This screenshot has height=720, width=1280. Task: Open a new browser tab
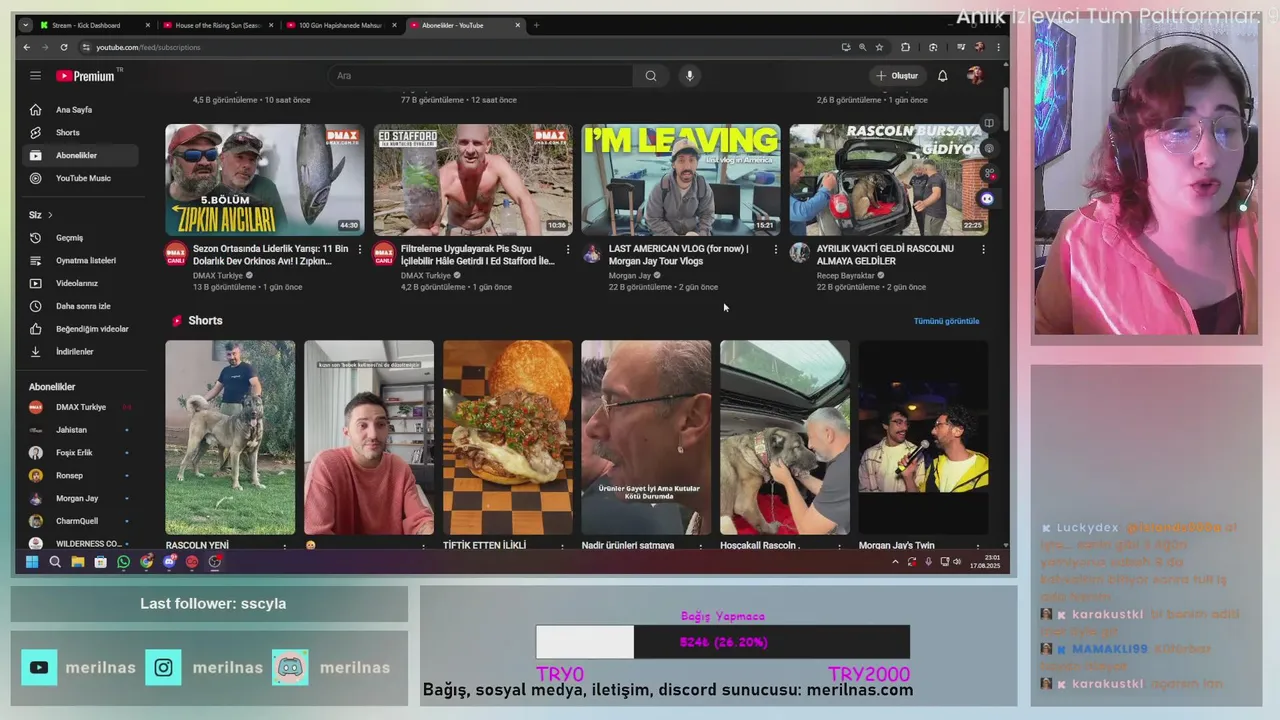[536, 25]
